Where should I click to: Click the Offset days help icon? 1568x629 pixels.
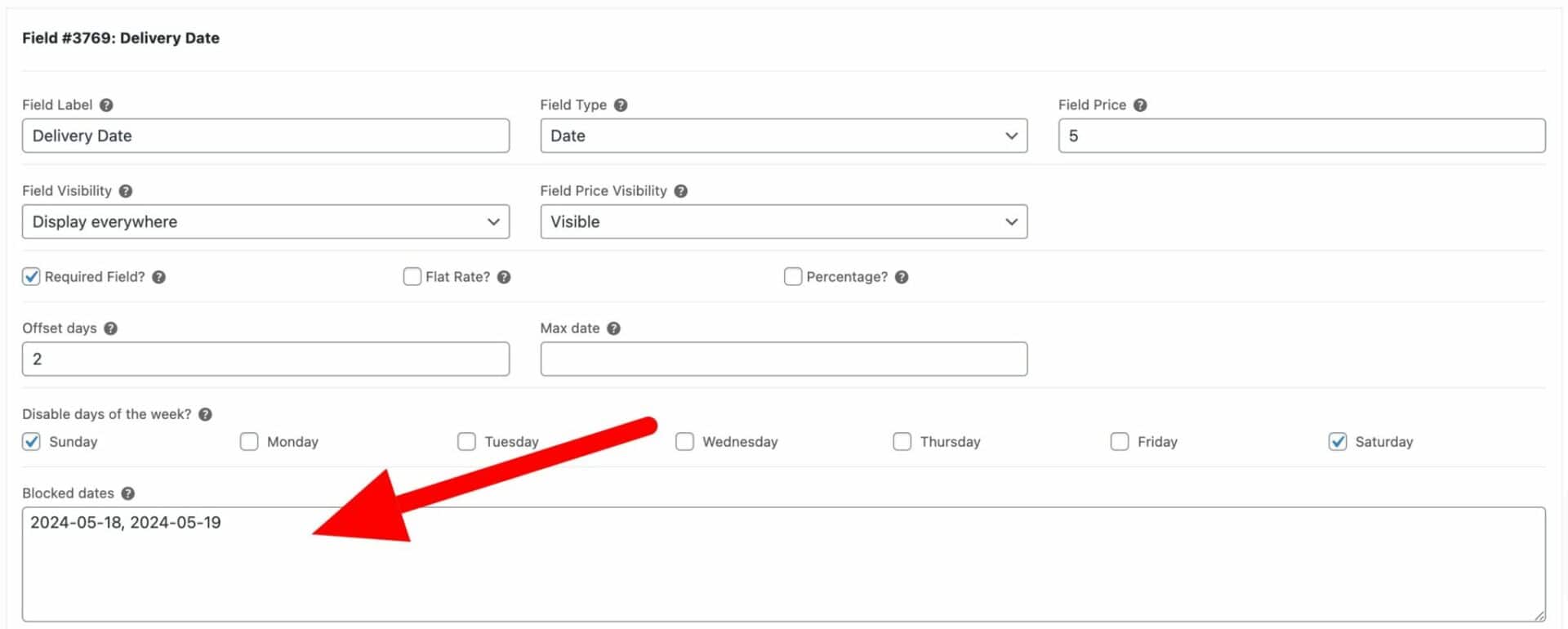click(x=110, y=328)
